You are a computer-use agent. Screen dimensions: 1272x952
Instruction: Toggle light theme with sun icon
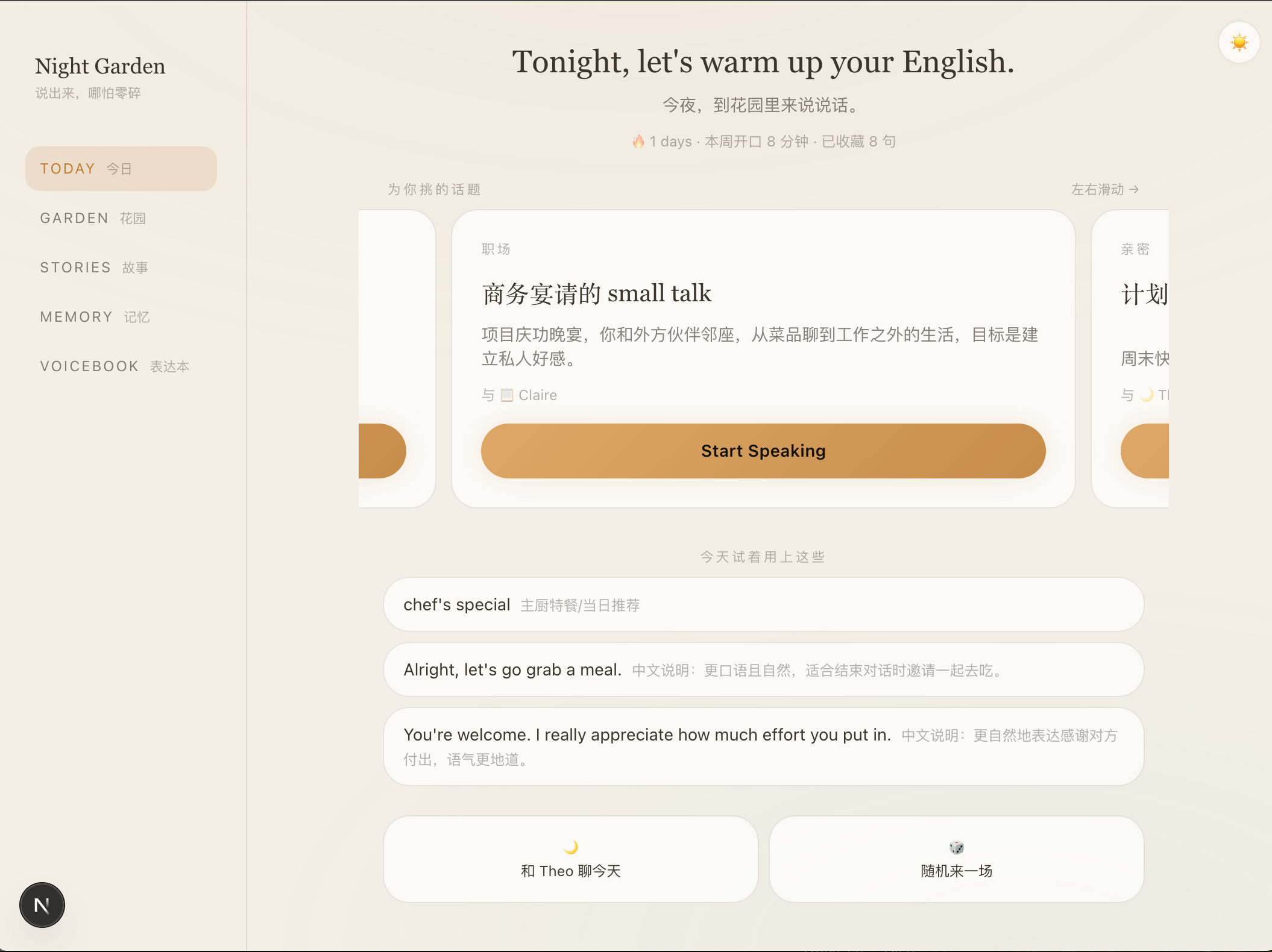[x=1239, y=42]
